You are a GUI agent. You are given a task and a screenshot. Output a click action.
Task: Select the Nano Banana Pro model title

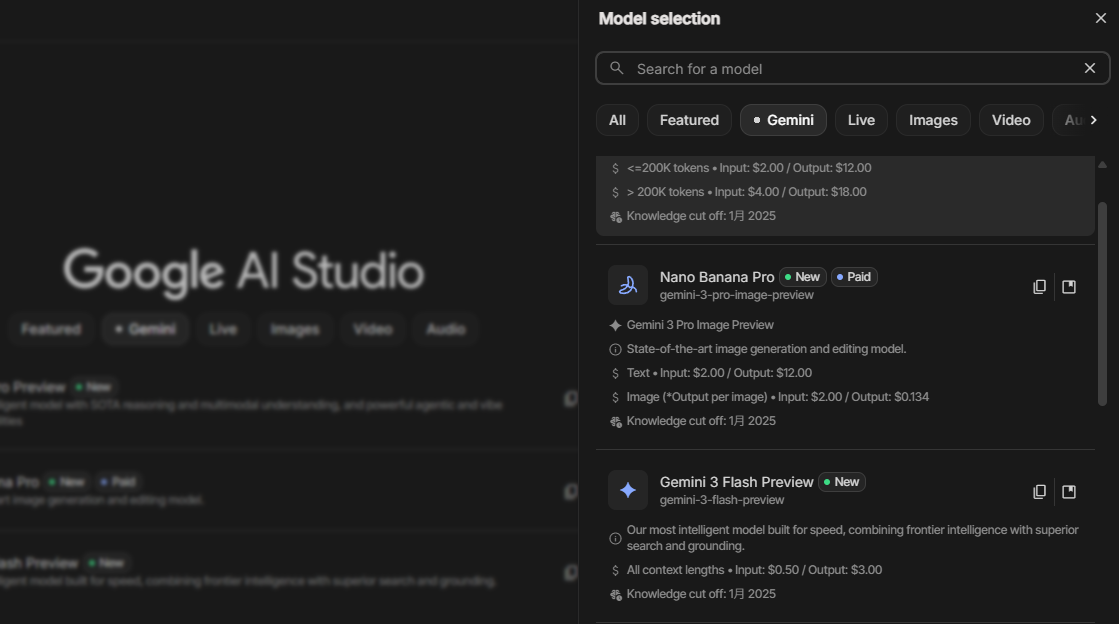[x=717, y=277]
